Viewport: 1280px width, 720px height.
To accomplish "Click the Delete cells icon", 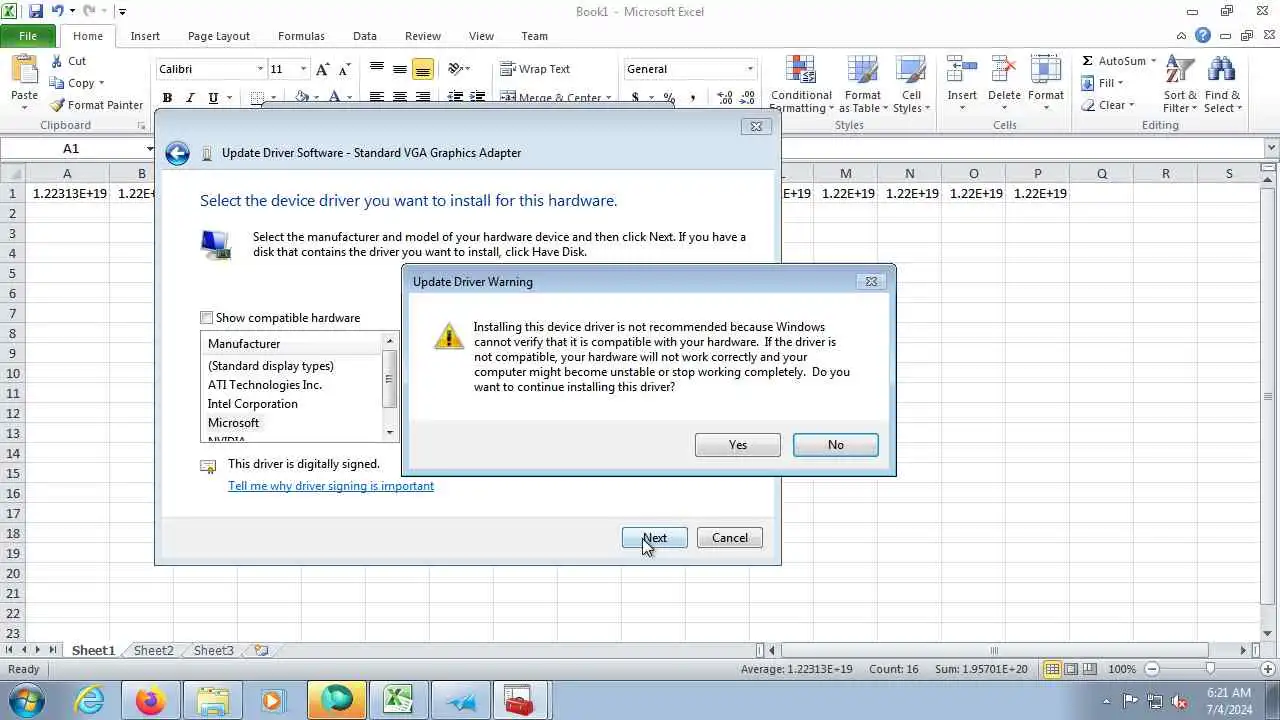I will coord(1004,70).
